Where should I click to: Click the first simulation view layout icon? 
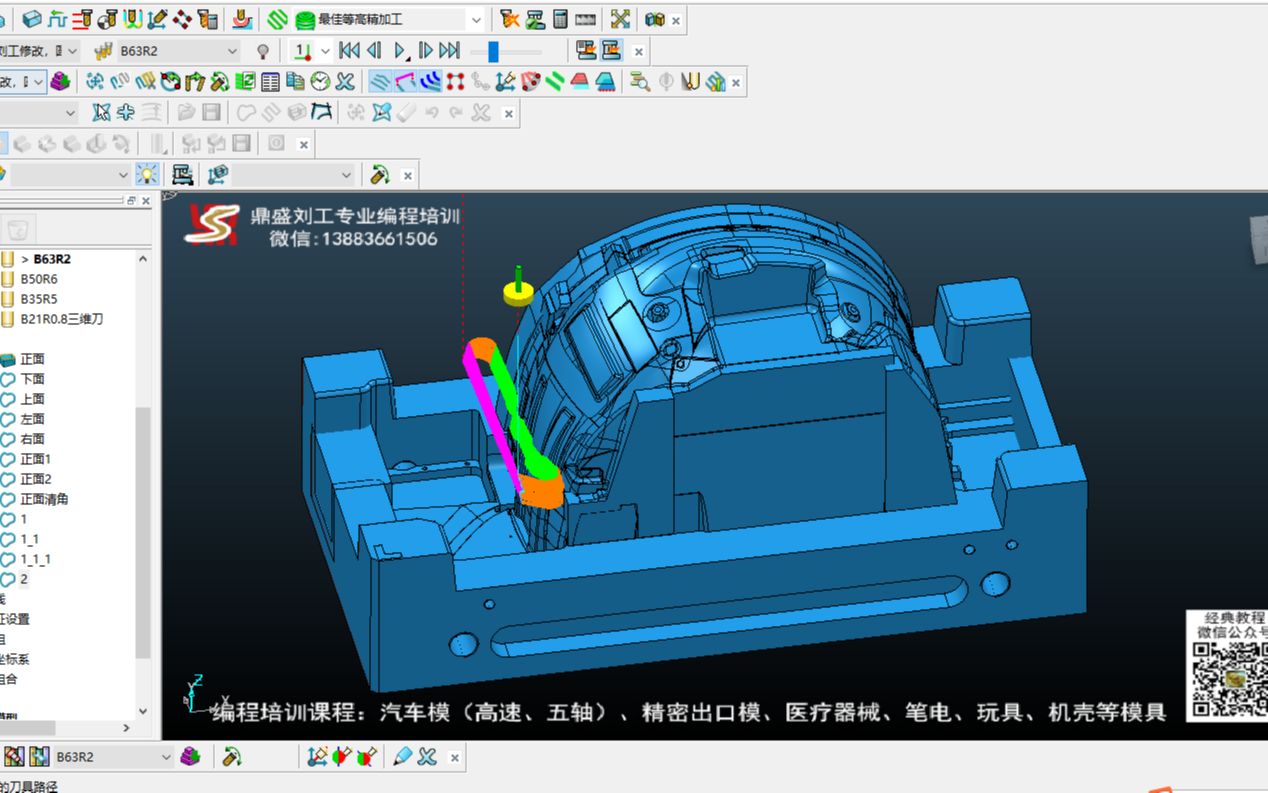tap(586, 50)
